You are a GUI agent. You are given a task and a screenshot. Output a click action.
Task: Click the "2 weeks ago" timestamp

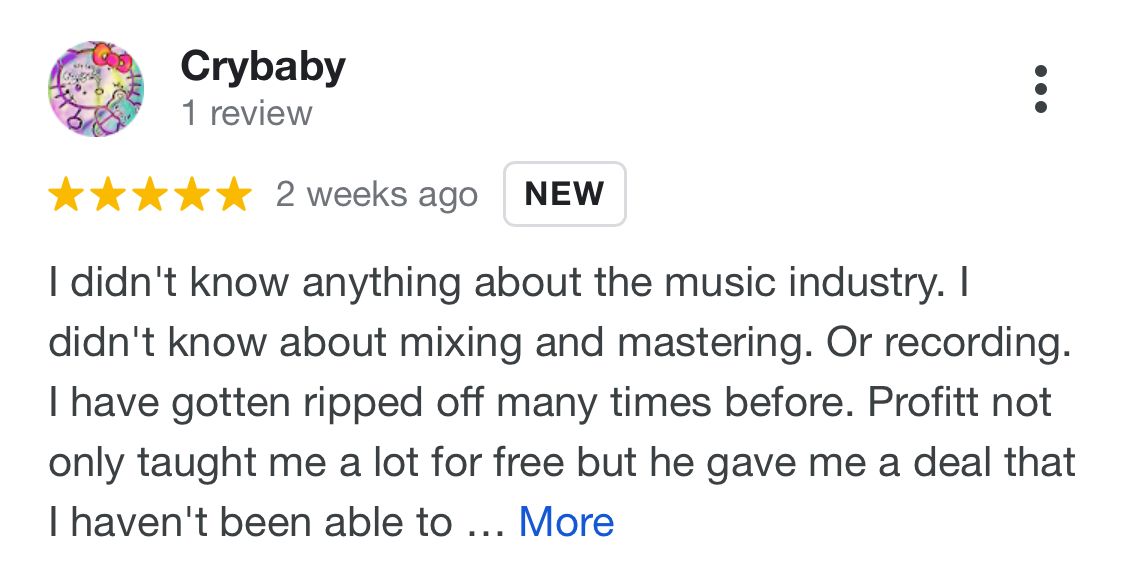point(376,194)
